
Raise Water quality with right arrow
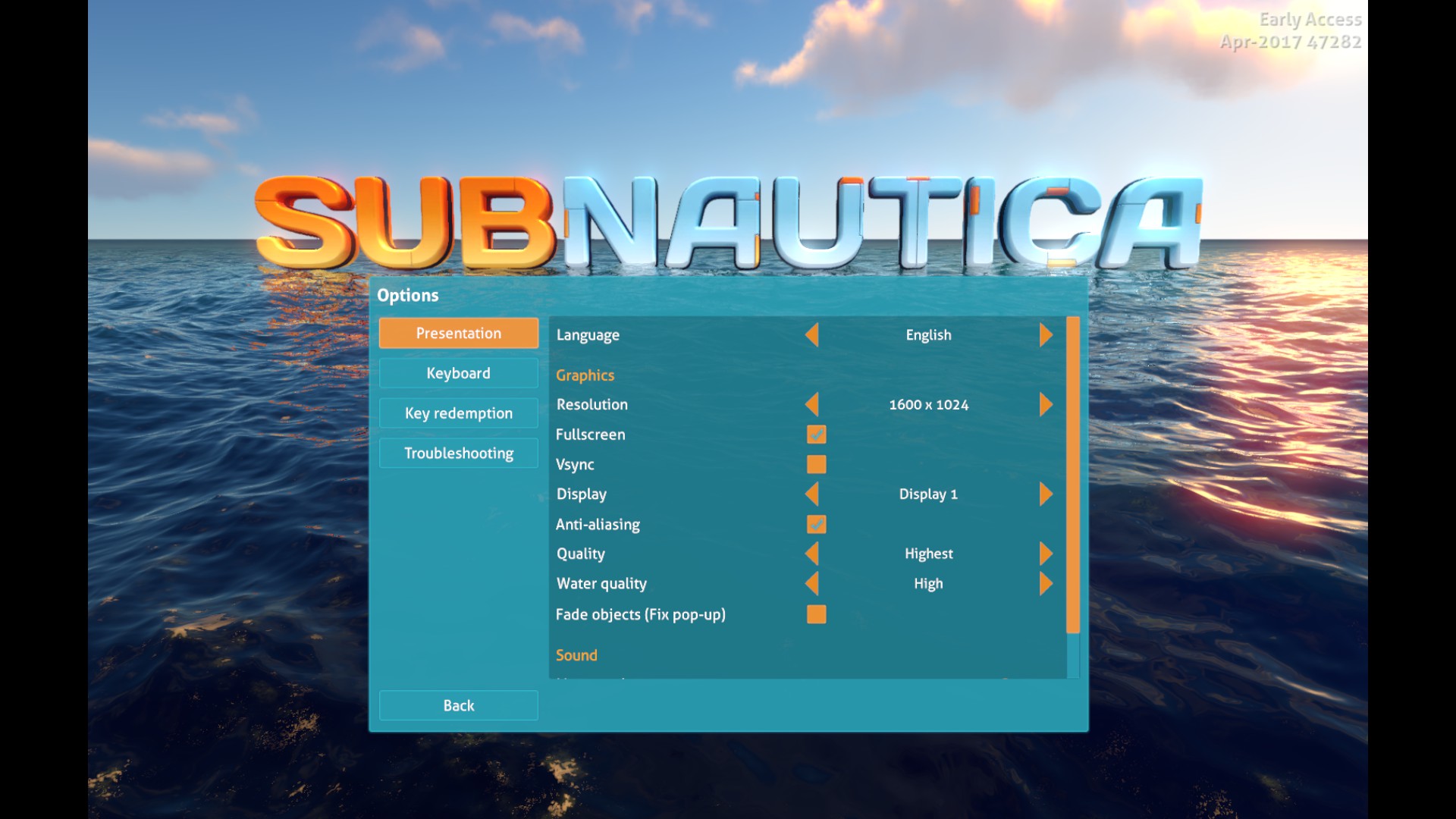point(1046,583)
